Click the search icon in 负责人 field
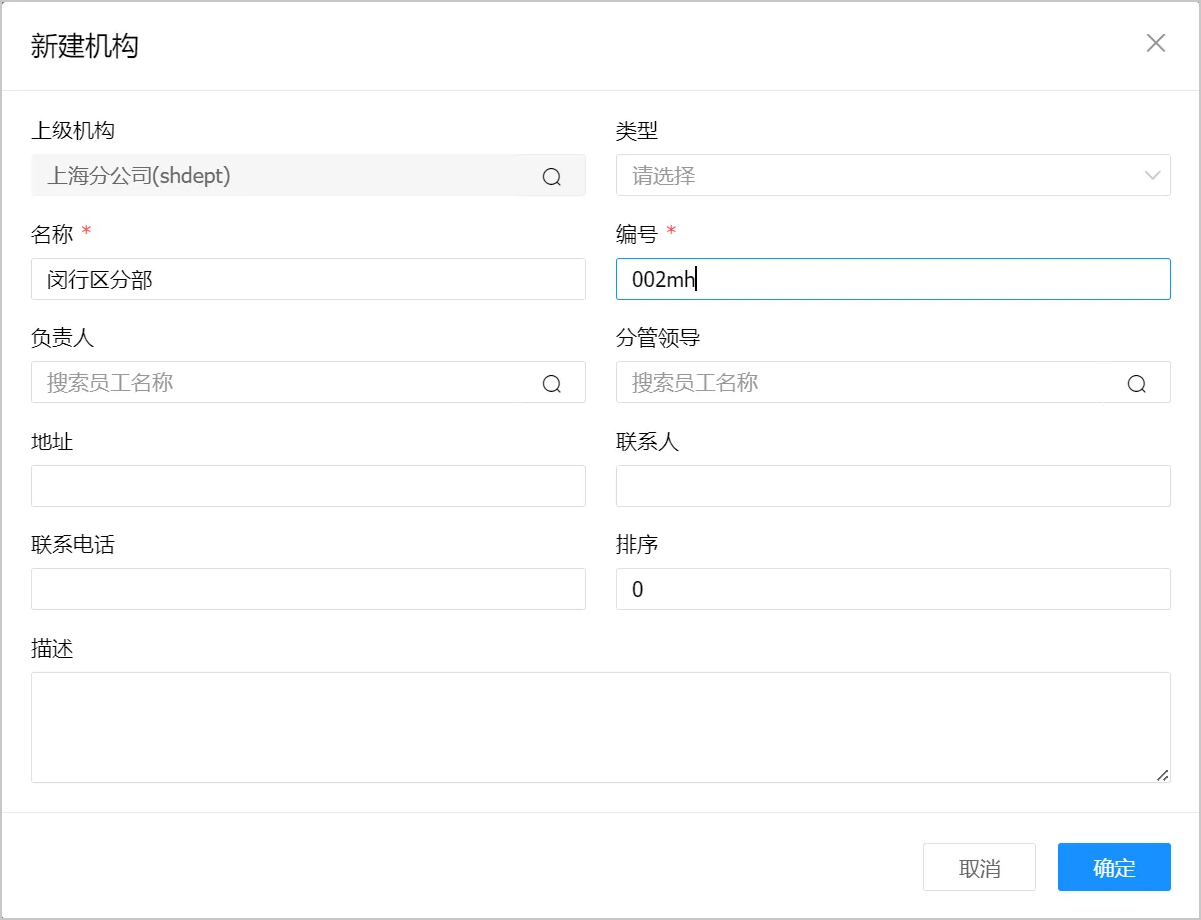Screen dimensions: 1201x920 click(552, 383)
